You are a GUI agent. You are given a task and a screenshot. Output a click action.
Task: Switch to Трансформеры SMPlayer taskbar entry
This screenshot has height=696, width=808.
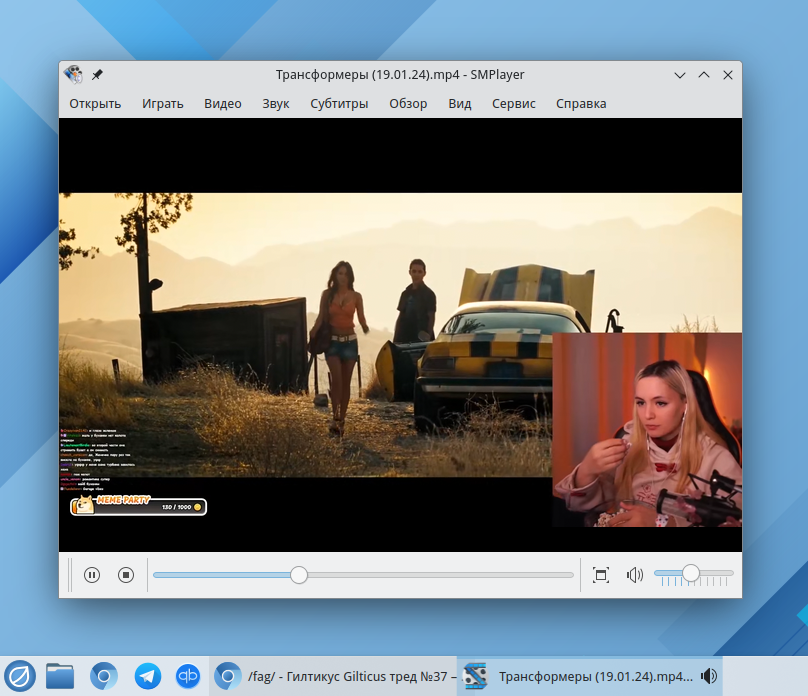tap(590, 676)
